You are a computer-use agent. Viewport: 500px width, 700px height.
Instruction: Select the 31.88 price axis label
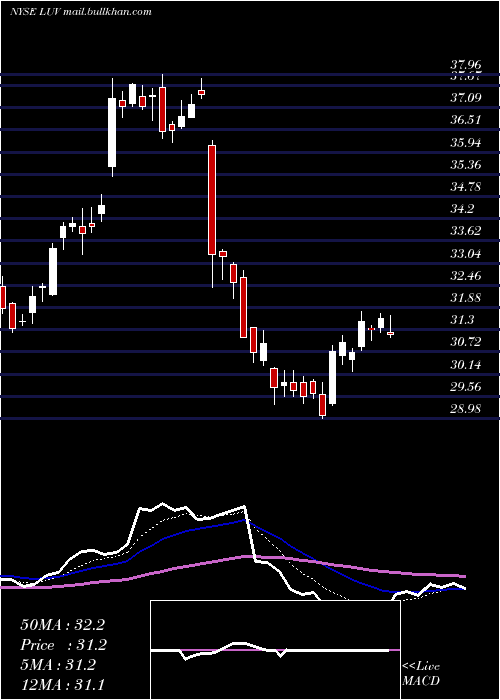click(x=466, y=297)
